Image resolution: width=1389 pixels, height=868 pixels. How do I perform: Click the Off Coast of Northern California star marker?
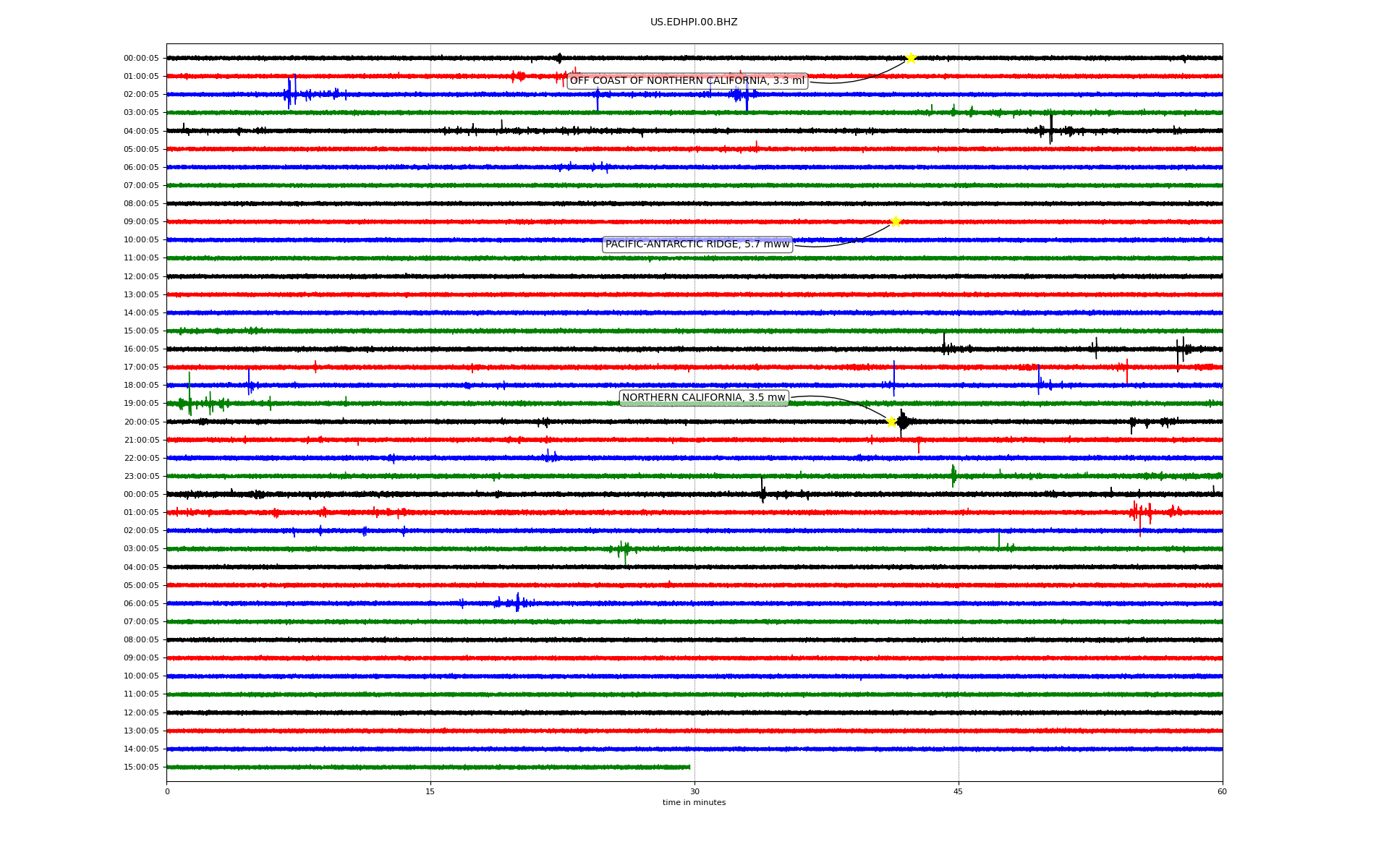coord(911,58)
